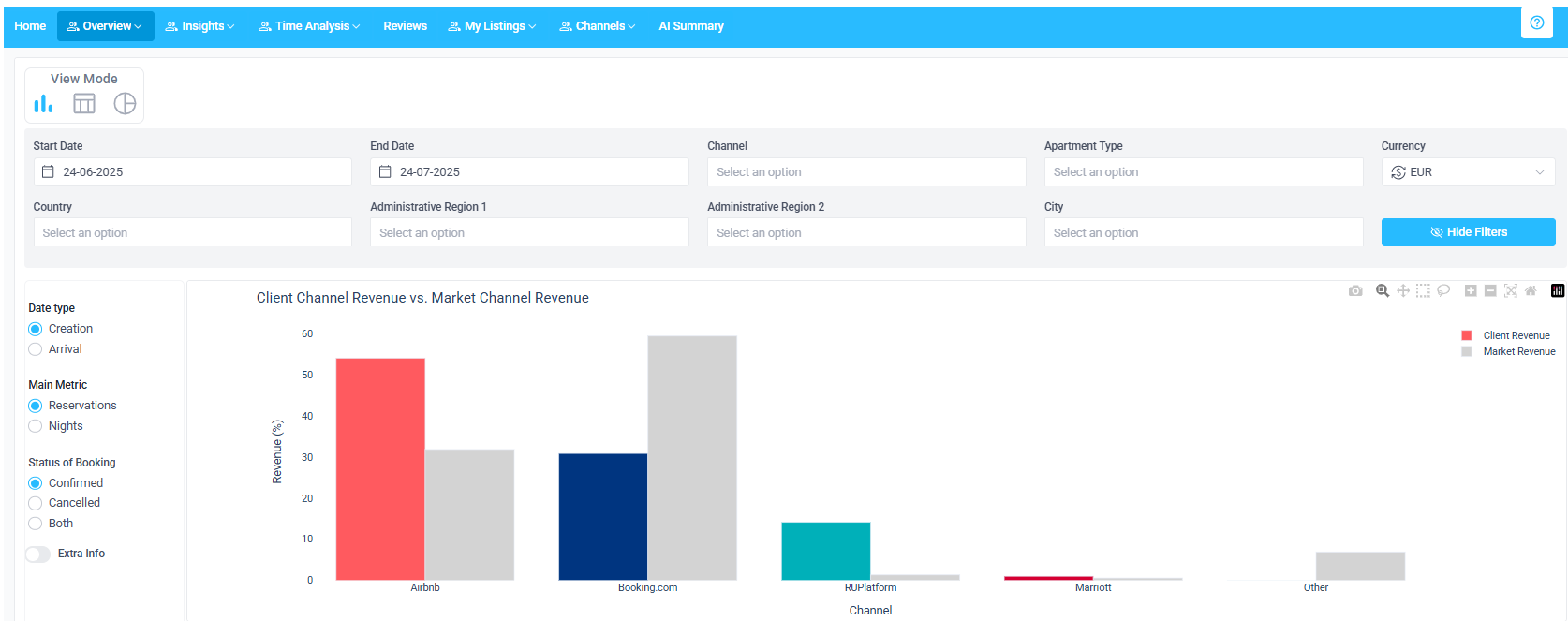Screen dimensions: 1568x621
Task: Click the Start Date input field
Action: [192, 172]
